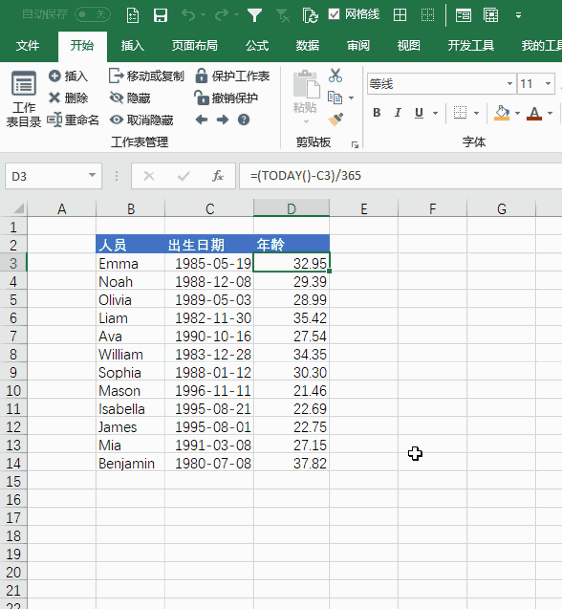Click the 隐藏 sheet button
This screenshot has width=562, height=609.
click(x=130, y=98)
